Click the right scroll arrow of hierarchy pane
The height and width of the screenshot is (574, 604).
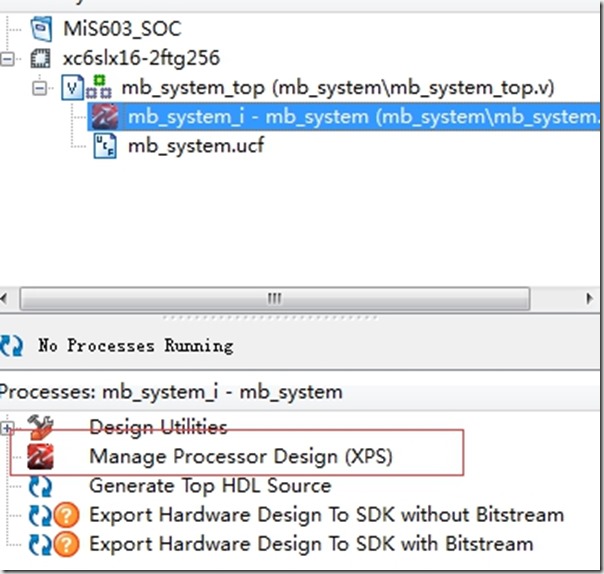[x=589, y=299]
